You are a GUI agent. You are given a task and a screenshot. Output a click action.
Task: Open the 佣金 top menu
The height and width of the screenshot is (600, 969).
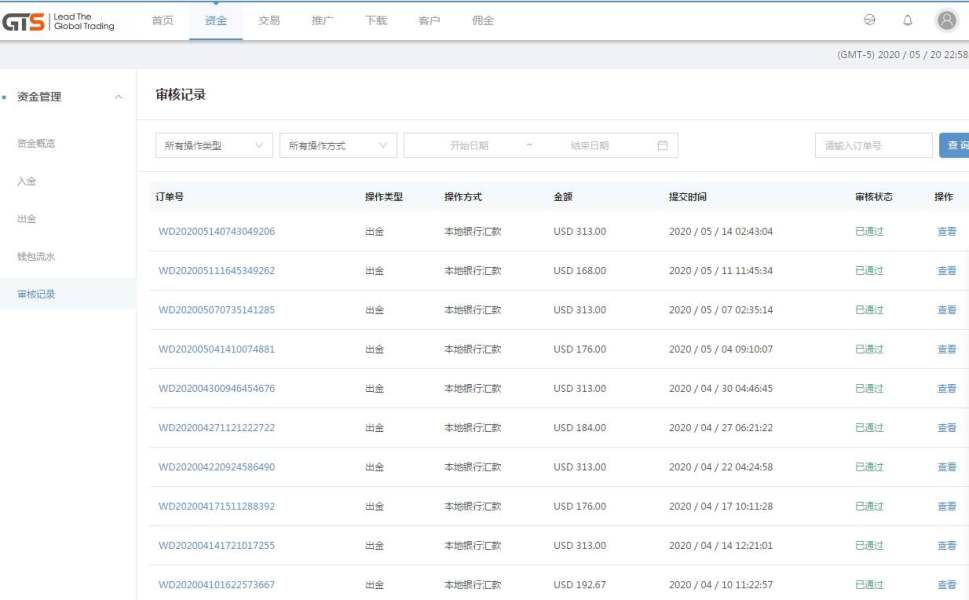[x=482, y=20]
